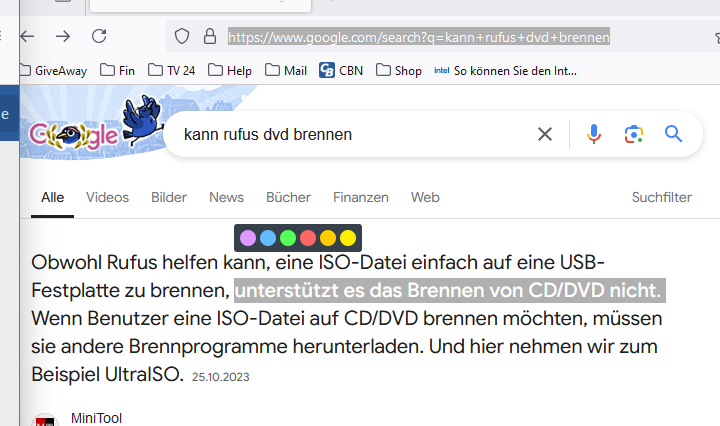Reload the current page
The image size is (720, 426).
tap(99, 36)
